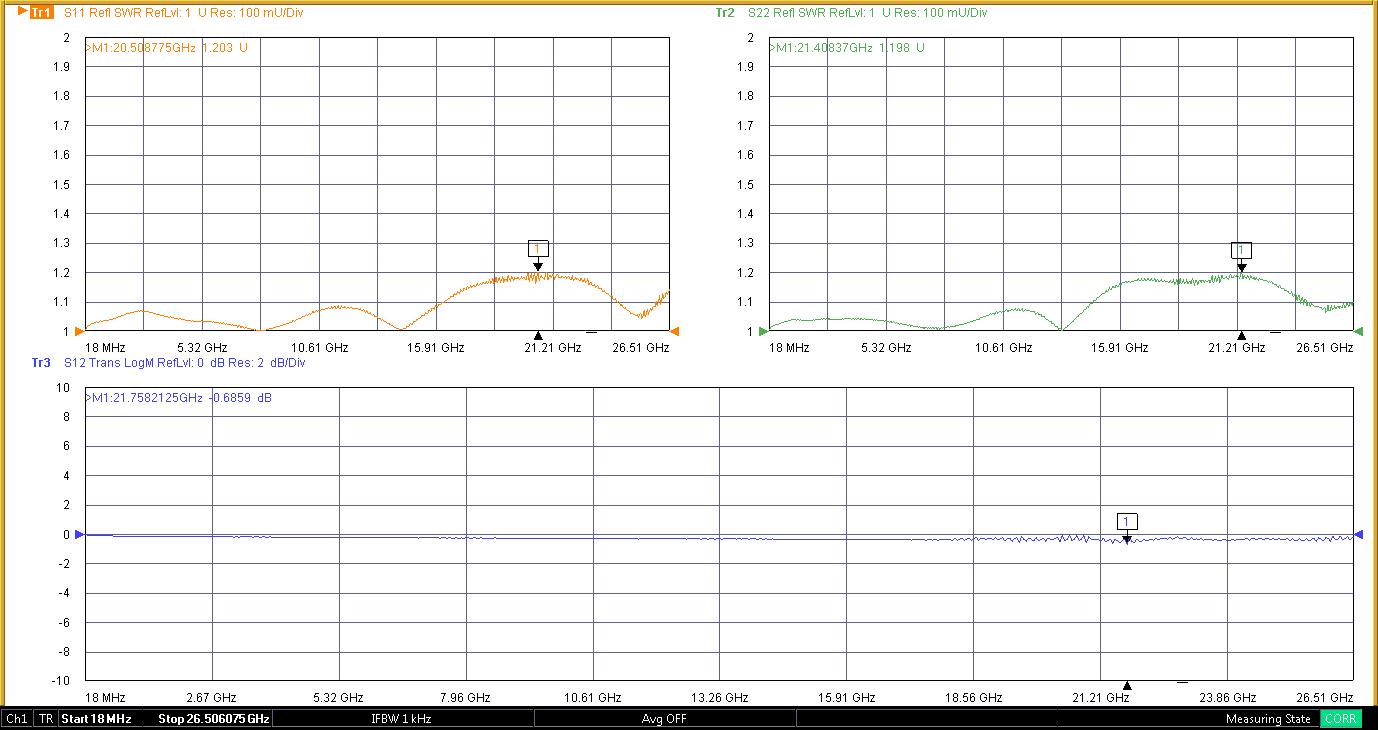Screen dimensions: 1378x730
Task: Click blue reference level arrow left of S12 plot
Action: pyautogui.click(x=80, y=534)
